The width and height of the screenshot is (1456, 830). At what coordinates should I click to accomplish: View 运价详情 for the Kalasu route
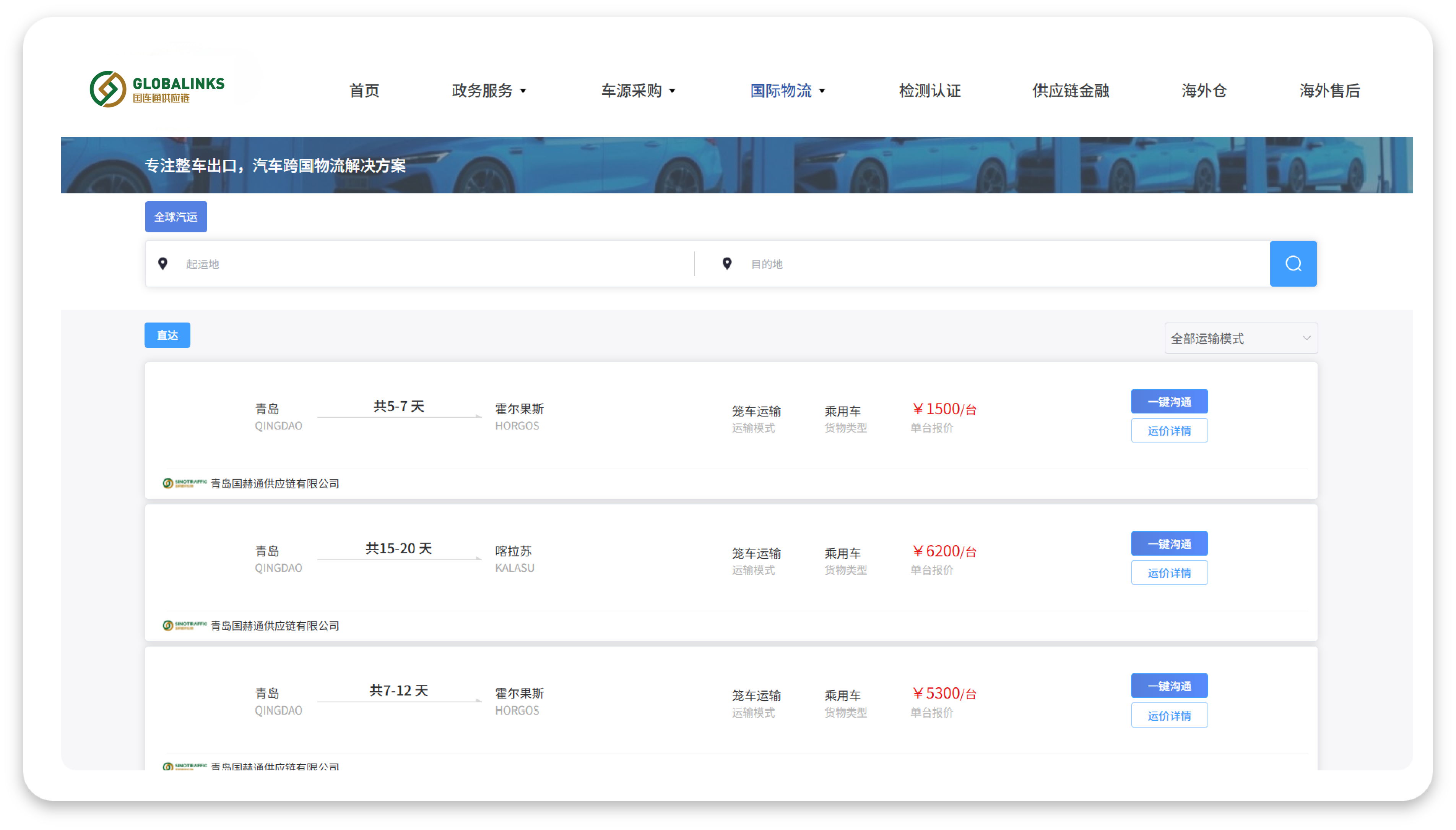pyautogui.click(x=1169, y=572)
